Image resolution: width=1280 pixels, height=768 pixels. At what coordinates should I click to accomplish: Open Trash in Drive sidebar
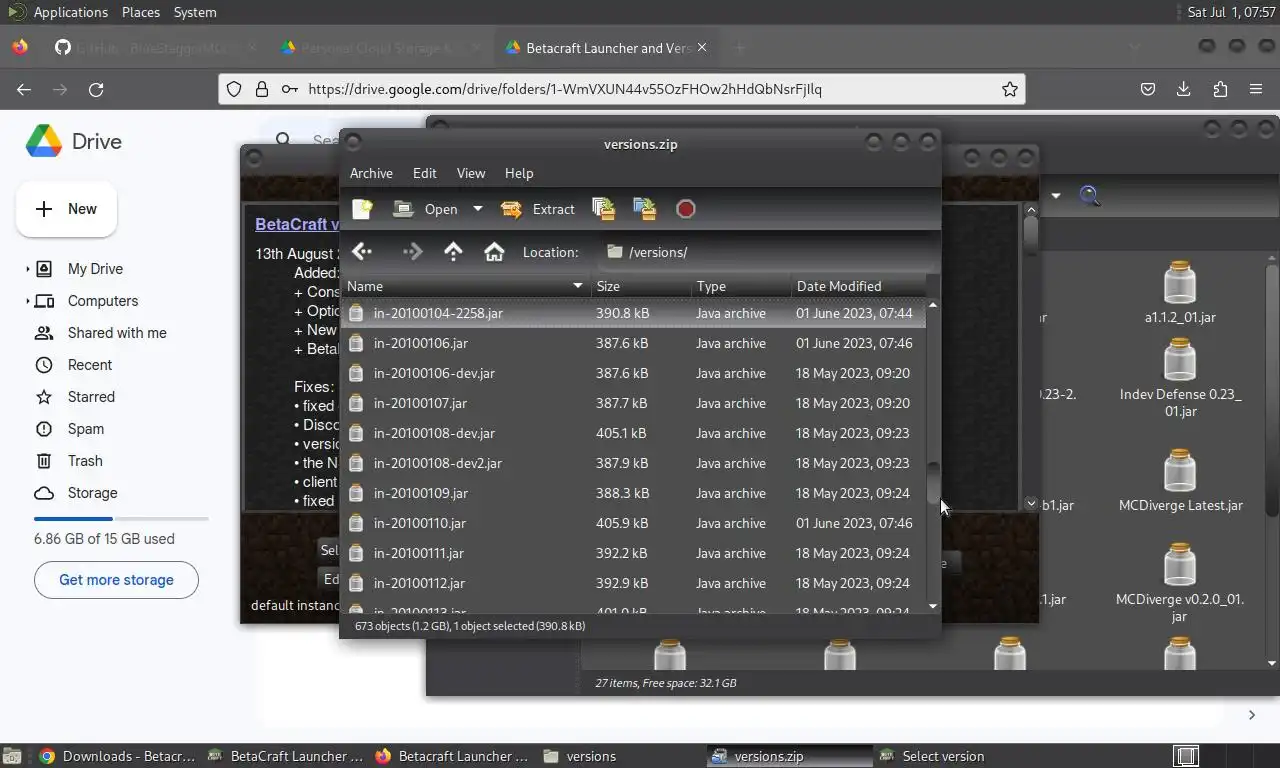coord(85,461)
